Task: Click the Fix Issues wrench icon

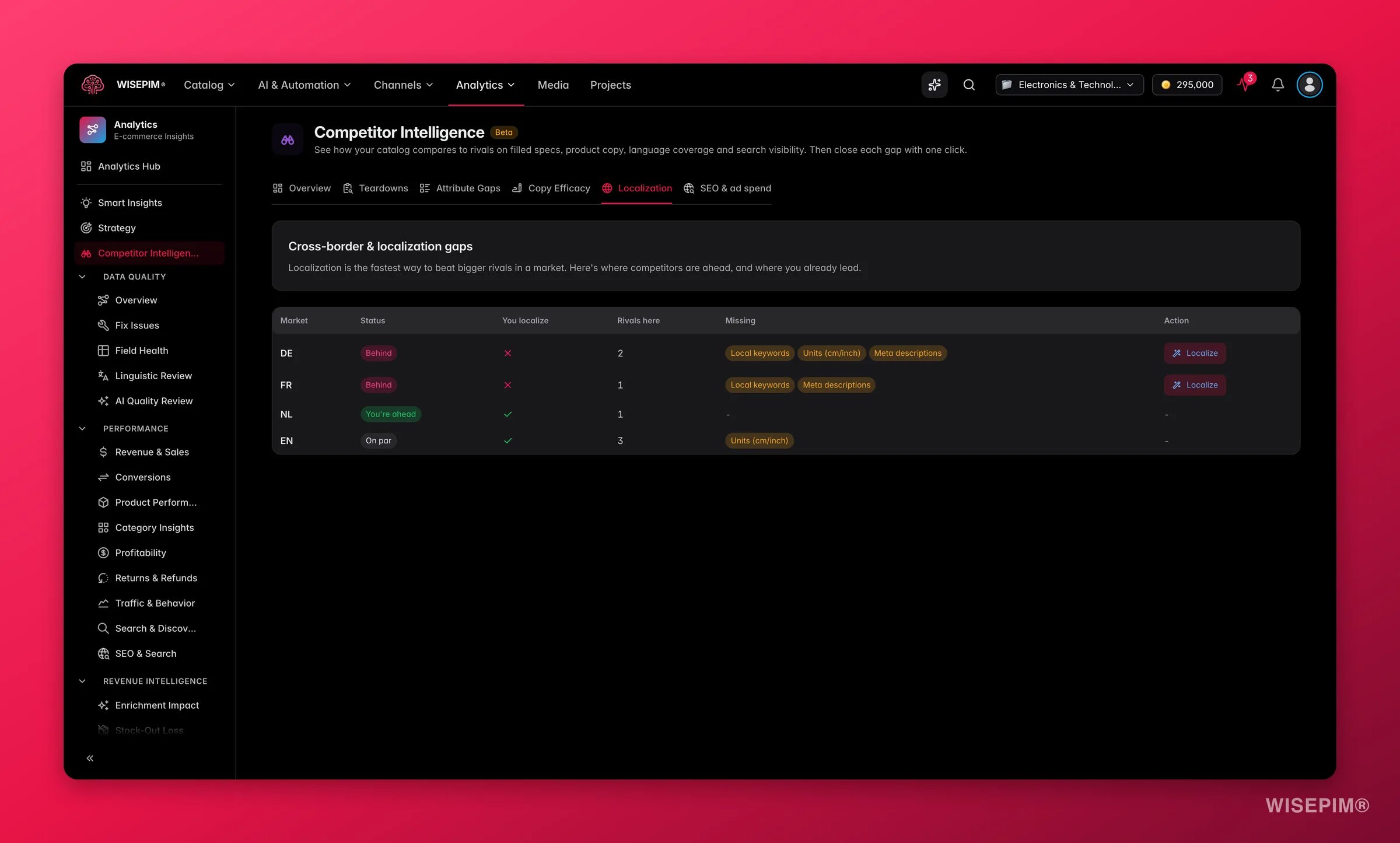Action: [x=103, y=325]
